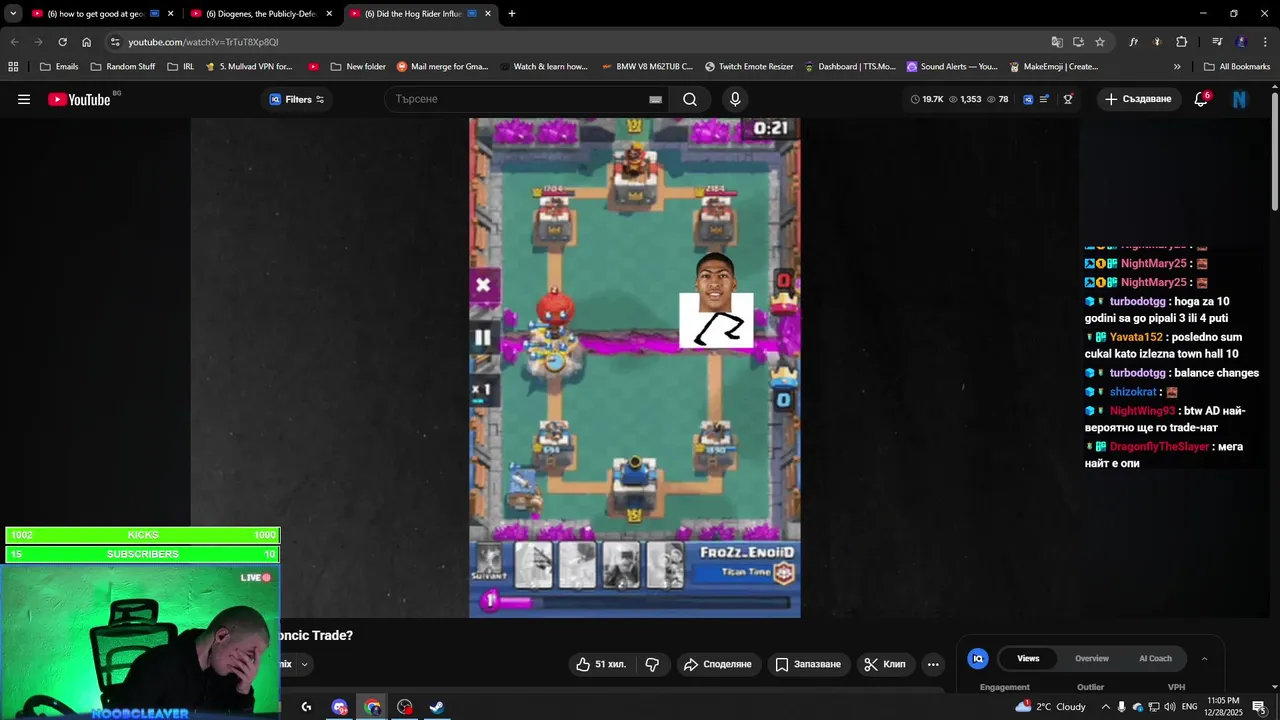Open vidIQ list icon in stats bar
The height and width of the screenshot is (720, 1280).
point(1045,99)
